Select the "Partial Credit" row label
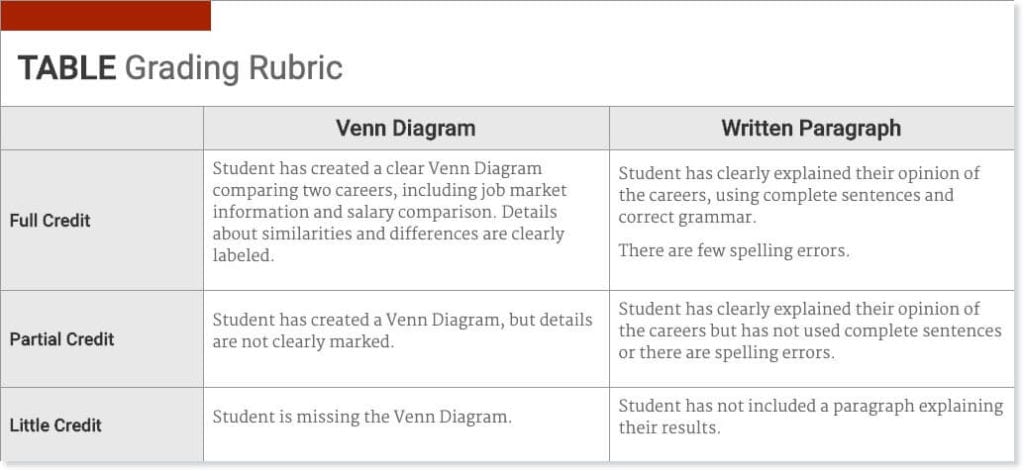This screenshot has width=1024, height=471. [x=62, y=339]
